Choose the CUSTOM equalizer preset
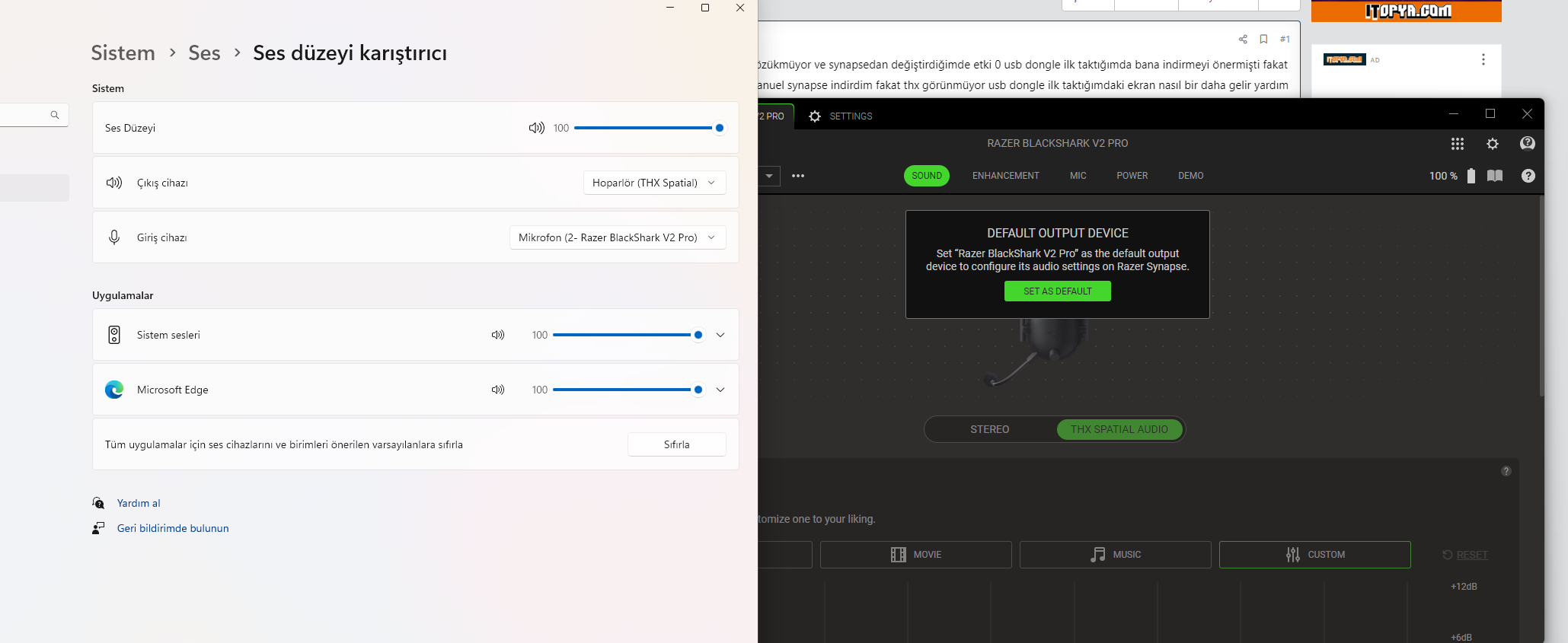Screen dimensions: 1568x643 coord(1315,555)
